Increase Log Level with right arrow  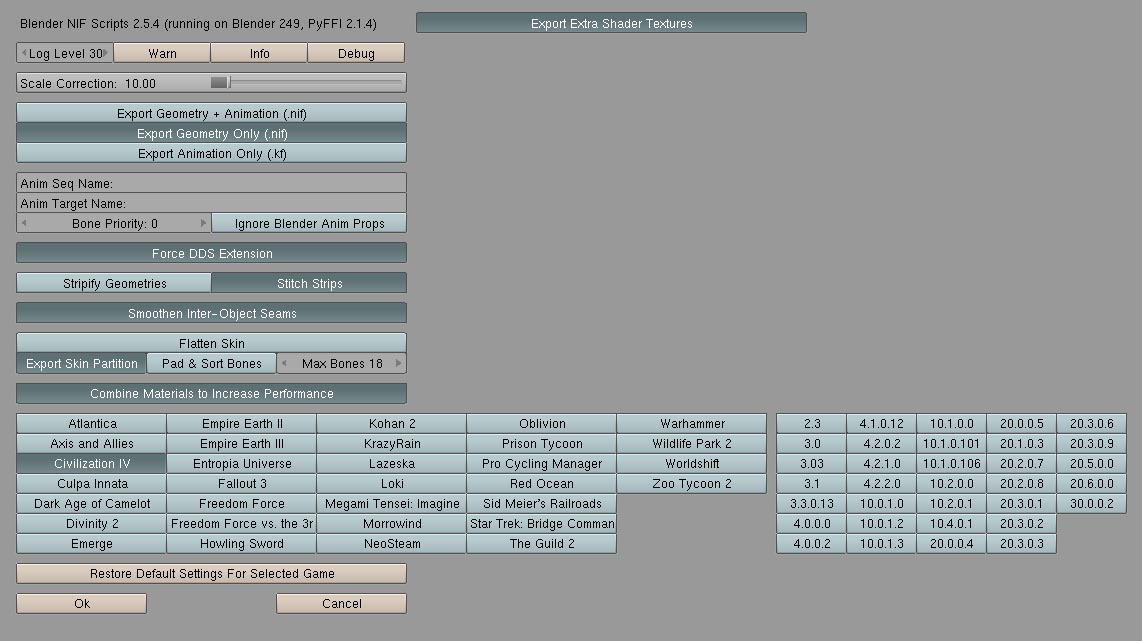click(106, 53)
